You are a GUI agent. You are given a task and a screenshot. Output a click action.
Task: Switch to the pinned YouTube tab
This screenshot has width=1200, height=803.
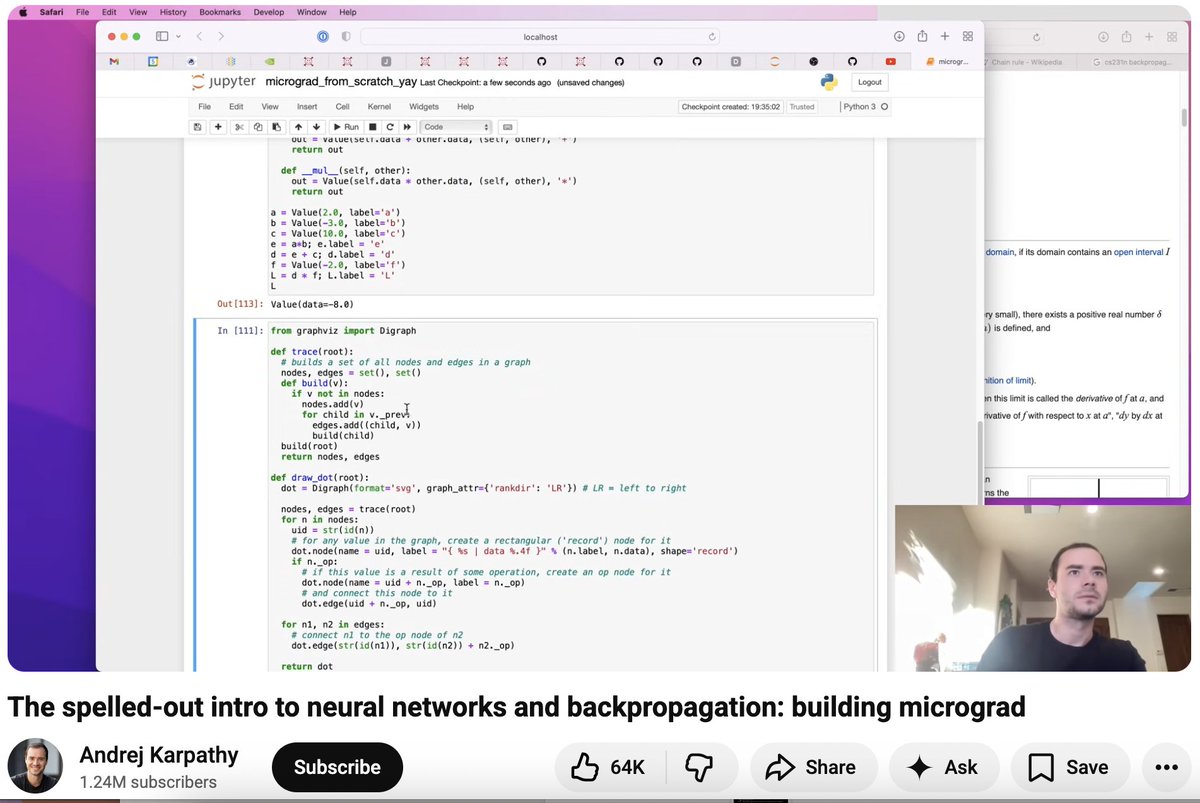pyautogui.click(x=891, y=61)
